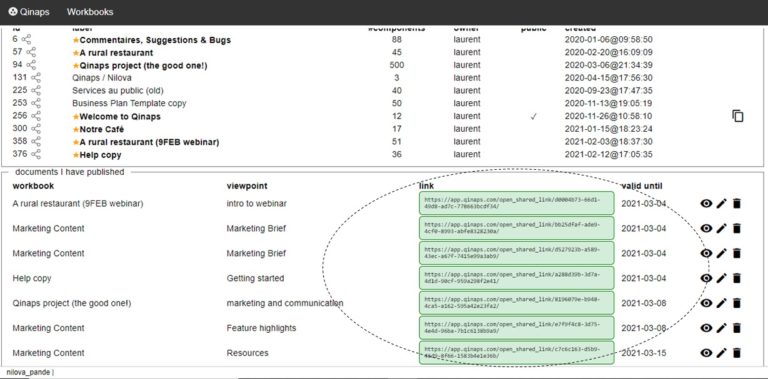Click eye icon for marketing and communication row

706,303
